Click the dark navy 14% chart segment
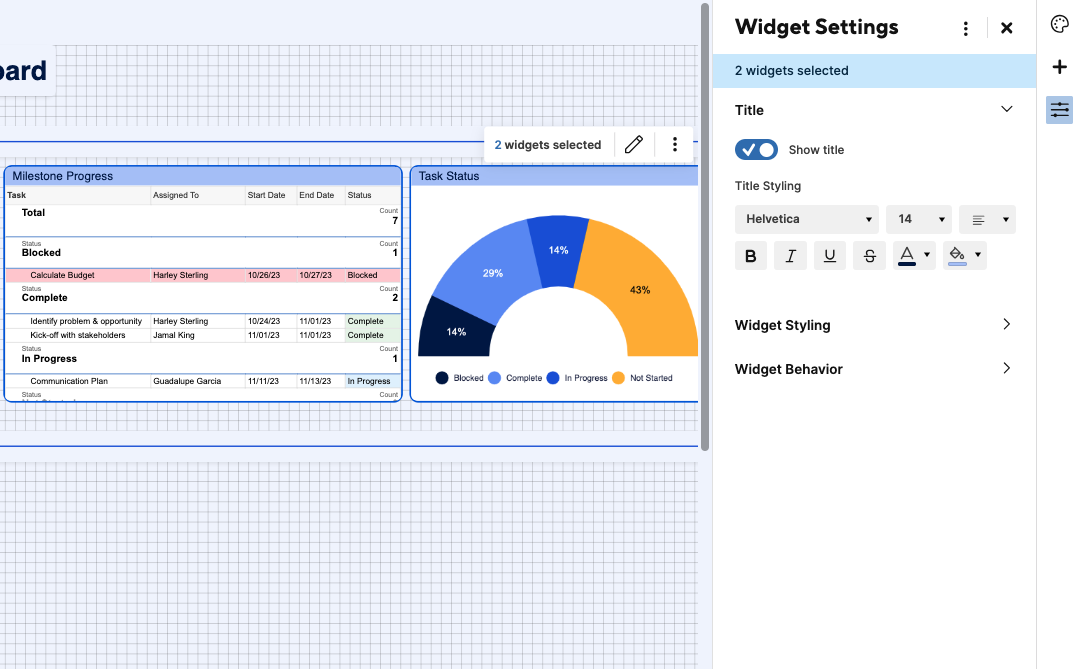This screenshot has width=1082, height=669. pos(455,332)
